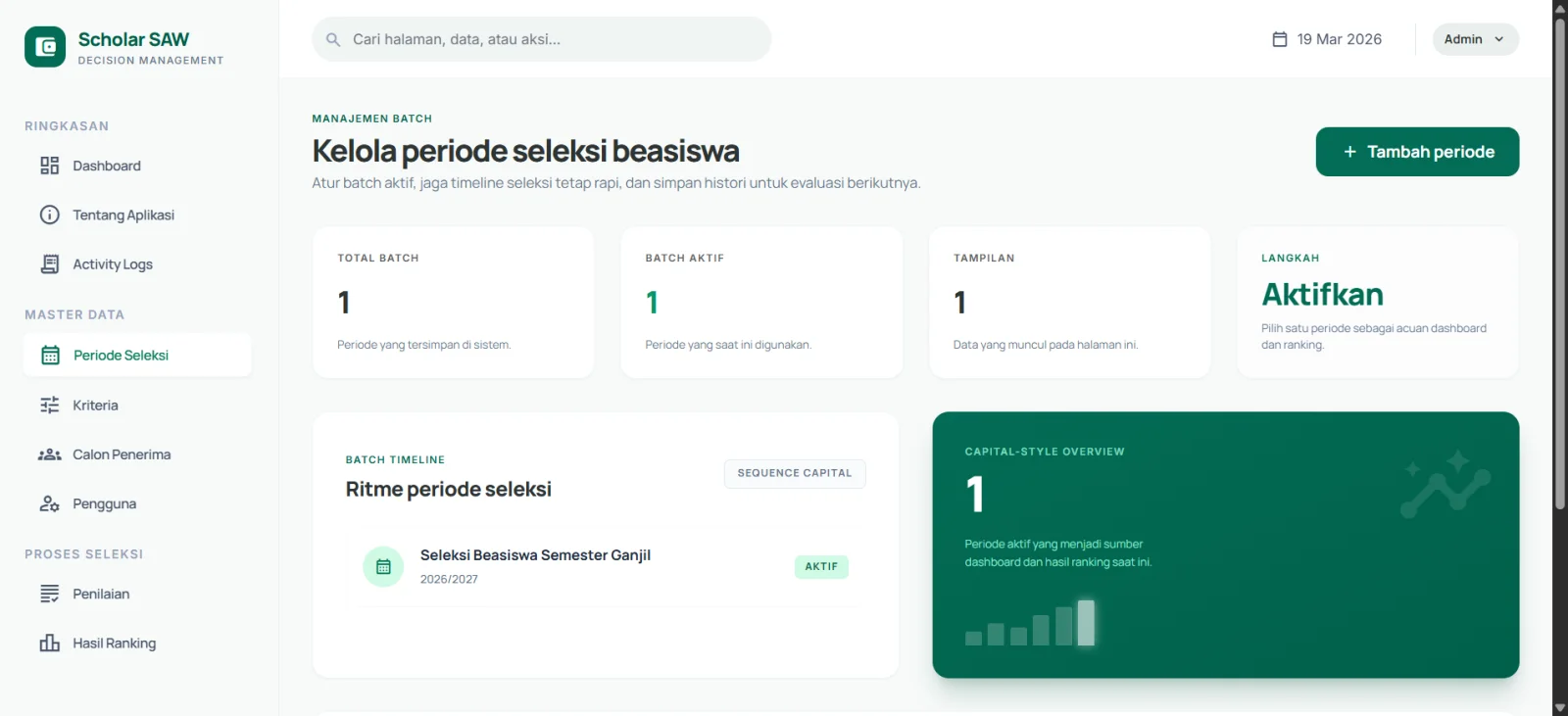
Task: Click the Tentang Aplikasi info icon
Action: [x=49, y=215]
